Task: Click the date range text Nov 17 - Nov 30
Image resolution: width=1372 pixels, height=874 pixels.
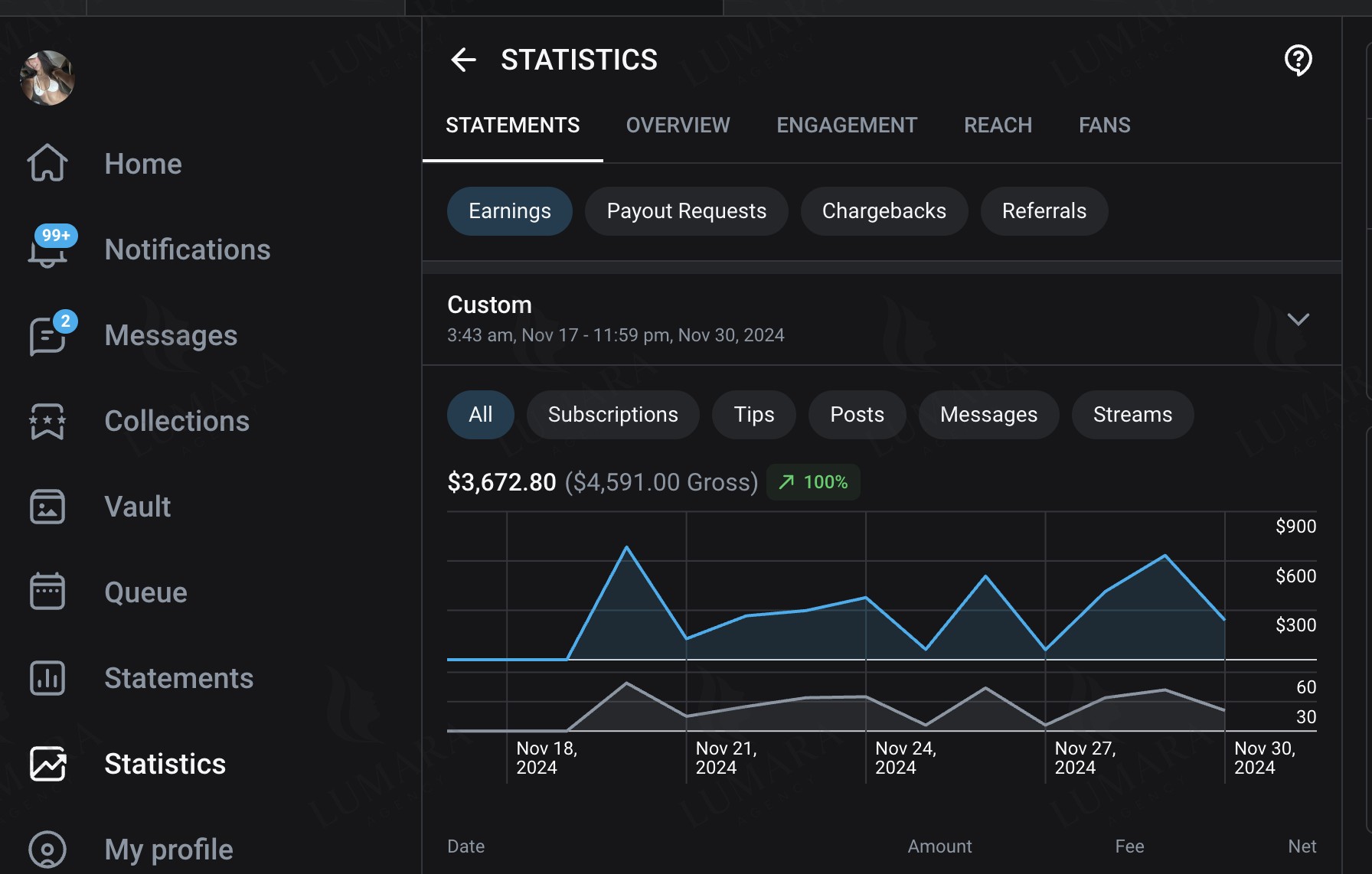Action: coord(616,335)
